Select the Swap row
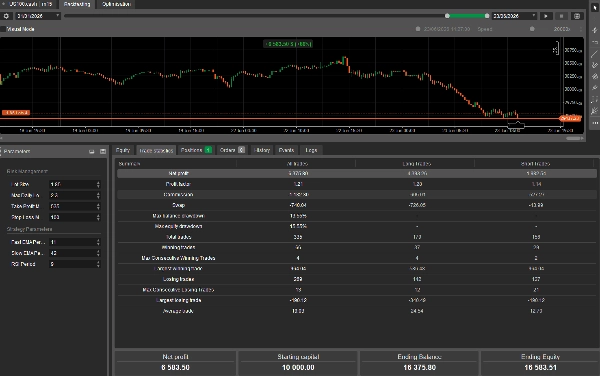This screenshot has height=376, width=600. [x=357, y=205]
